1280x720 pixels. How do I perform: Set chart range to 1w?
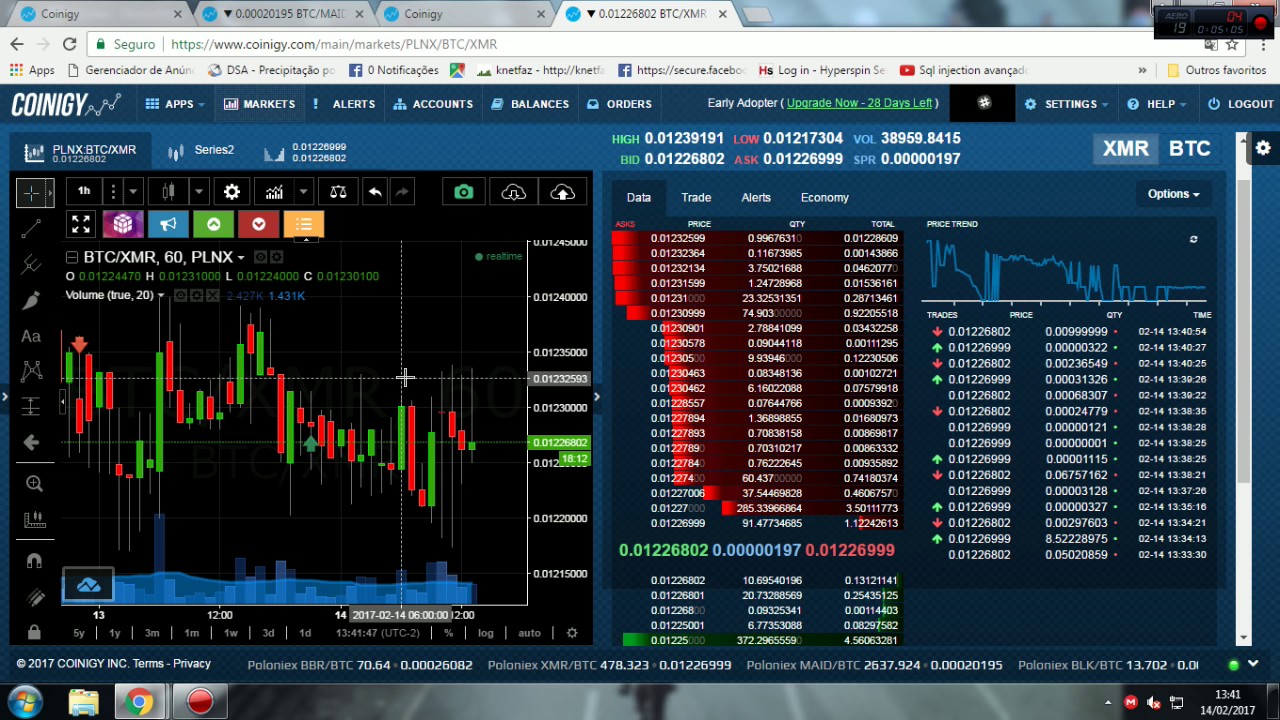pyautogui.click(x=231, y=632)
